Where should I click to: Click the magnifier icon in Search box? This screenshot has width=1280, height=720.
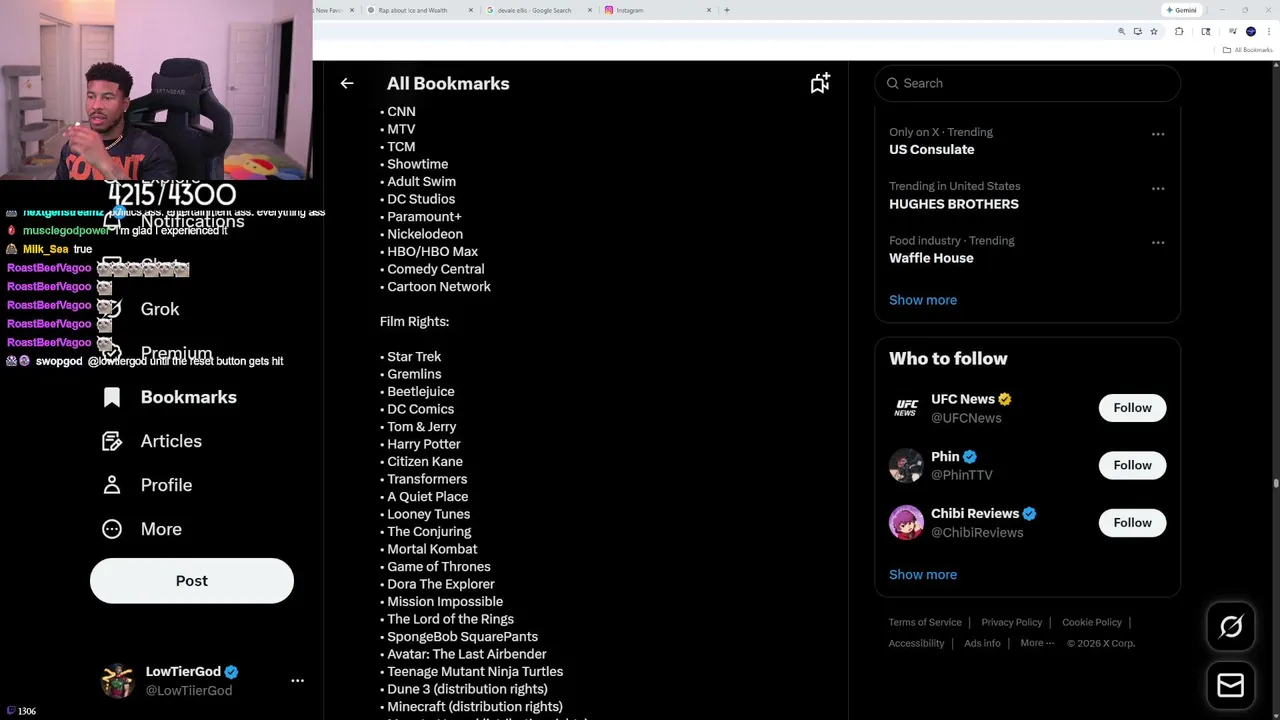pos(893,83)
